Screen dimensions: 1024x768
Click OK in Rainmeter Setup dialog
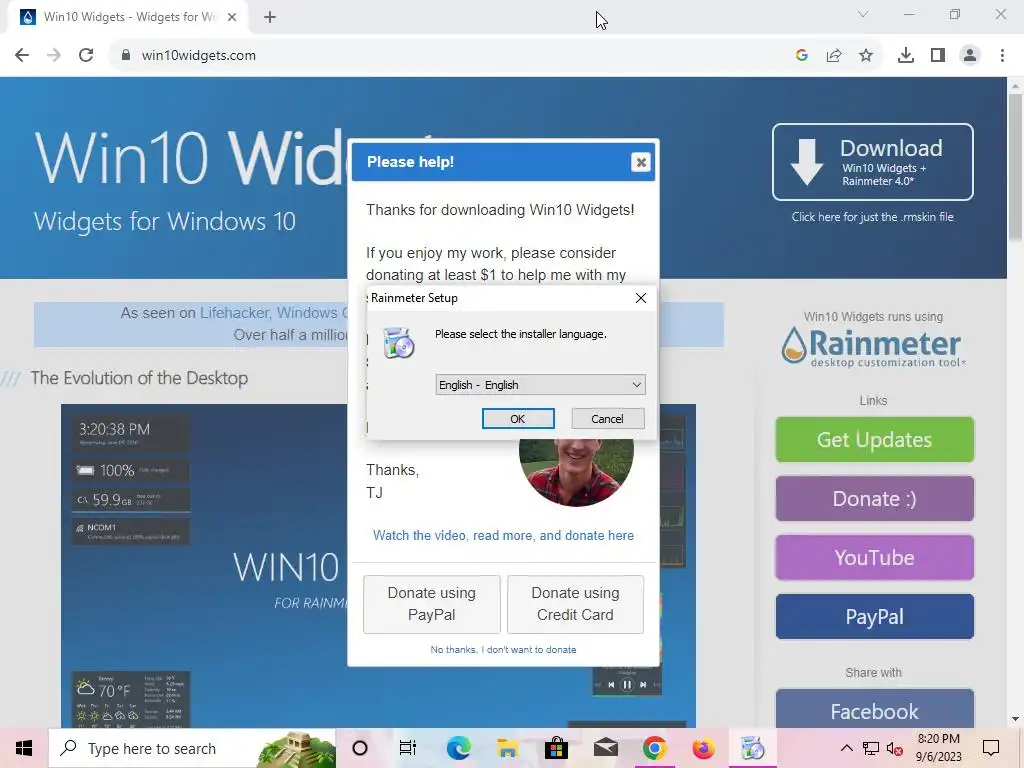(518, 419)
